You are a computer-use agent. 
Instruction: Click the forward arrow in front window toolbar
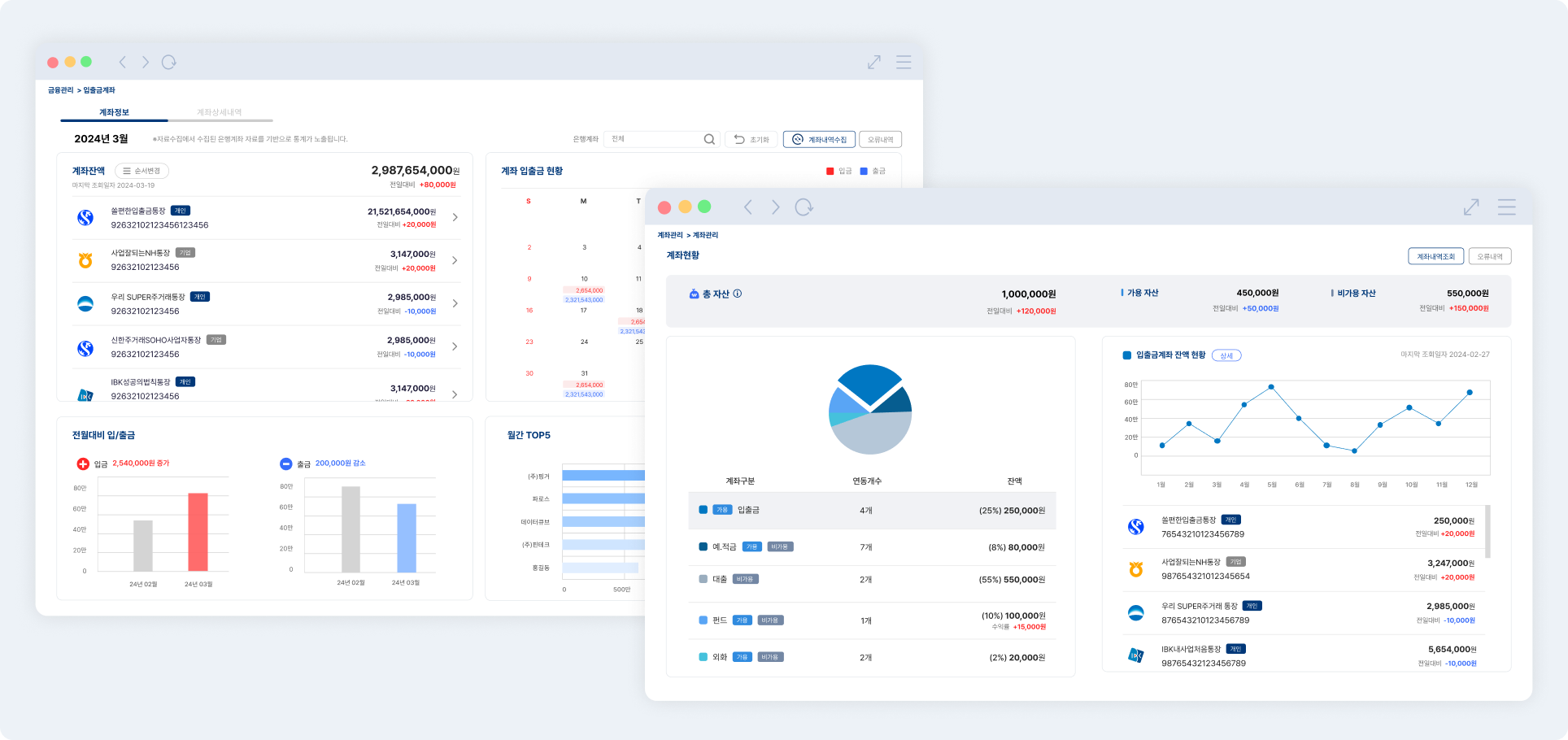click(775, 207)
